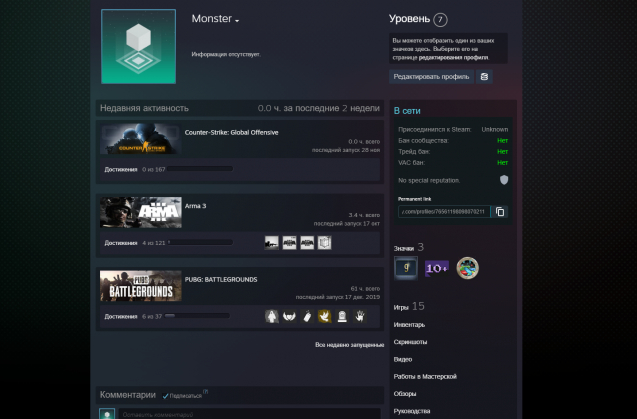Click the No special reputation text
This screenshot has width=637, height=419.
tap(429, 180)
